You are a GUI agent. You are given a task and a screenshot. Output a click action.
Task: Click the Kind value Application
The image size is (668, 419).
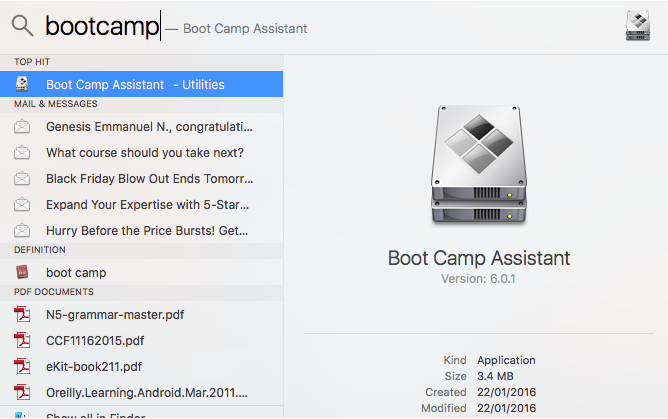pyautogui.click(x=506, y=360)
